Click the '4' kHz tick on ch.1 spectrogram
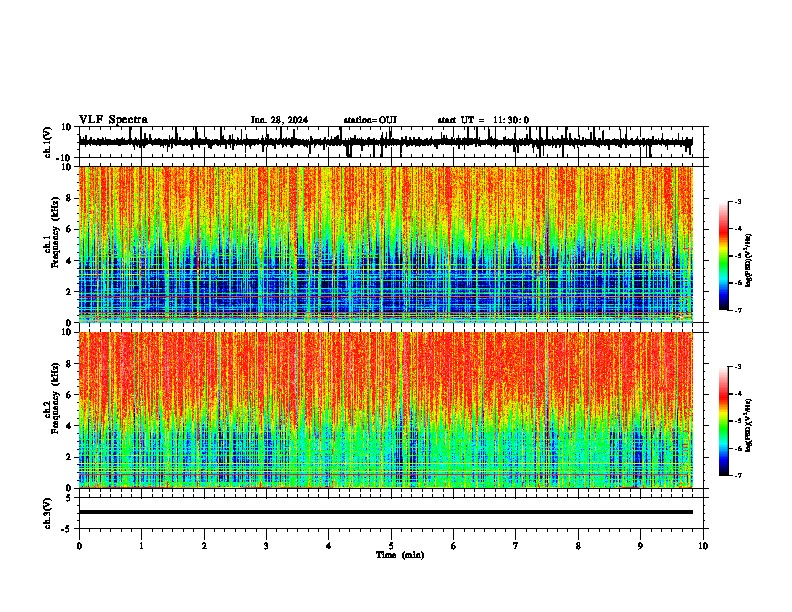Image resolution: width=792 pixels, height=612 pixels. (x=70, y=261)
